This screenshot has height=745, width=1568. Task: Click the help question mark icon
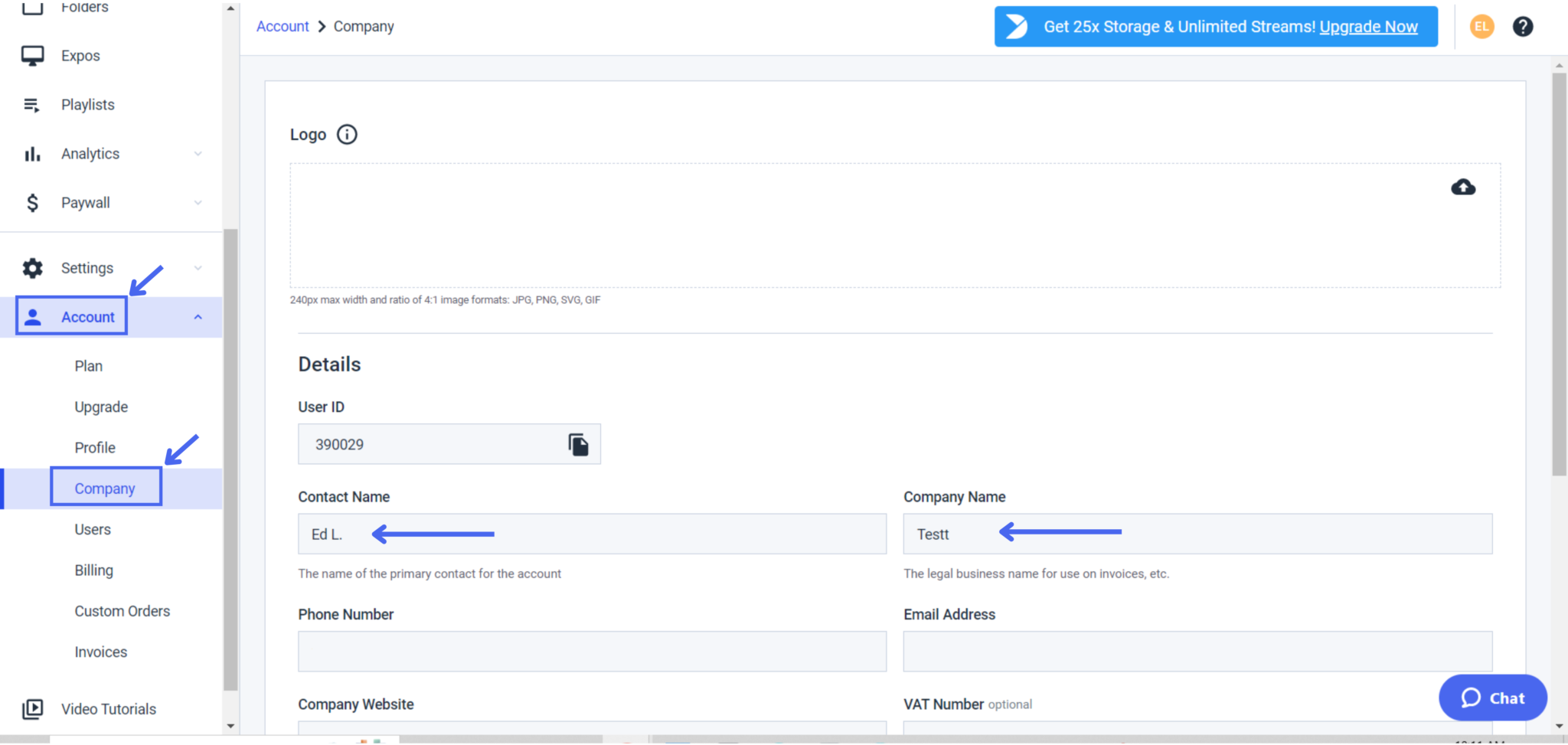(x=1523, y=26)
